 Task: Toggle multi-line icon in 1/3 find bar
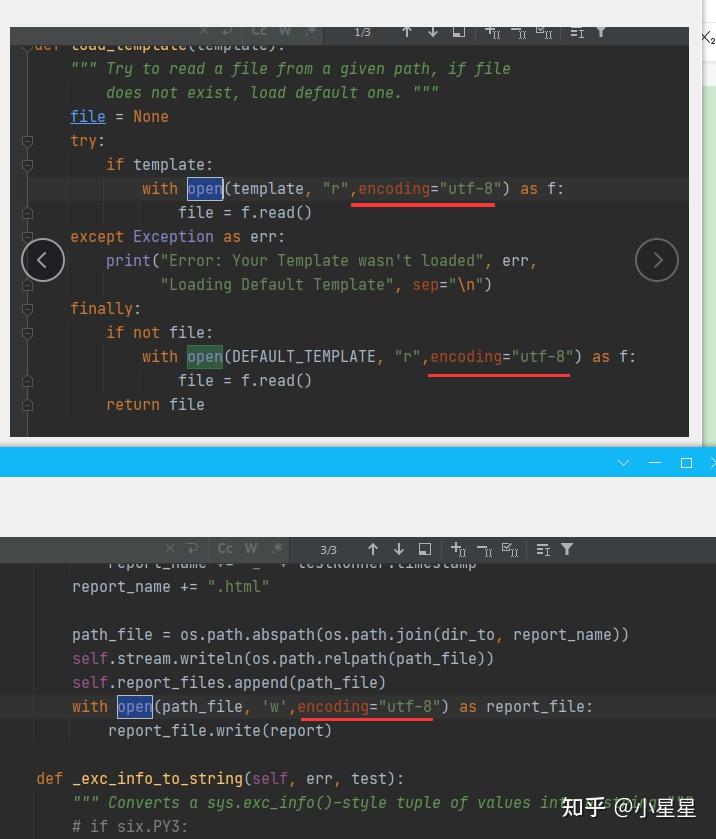577,33
